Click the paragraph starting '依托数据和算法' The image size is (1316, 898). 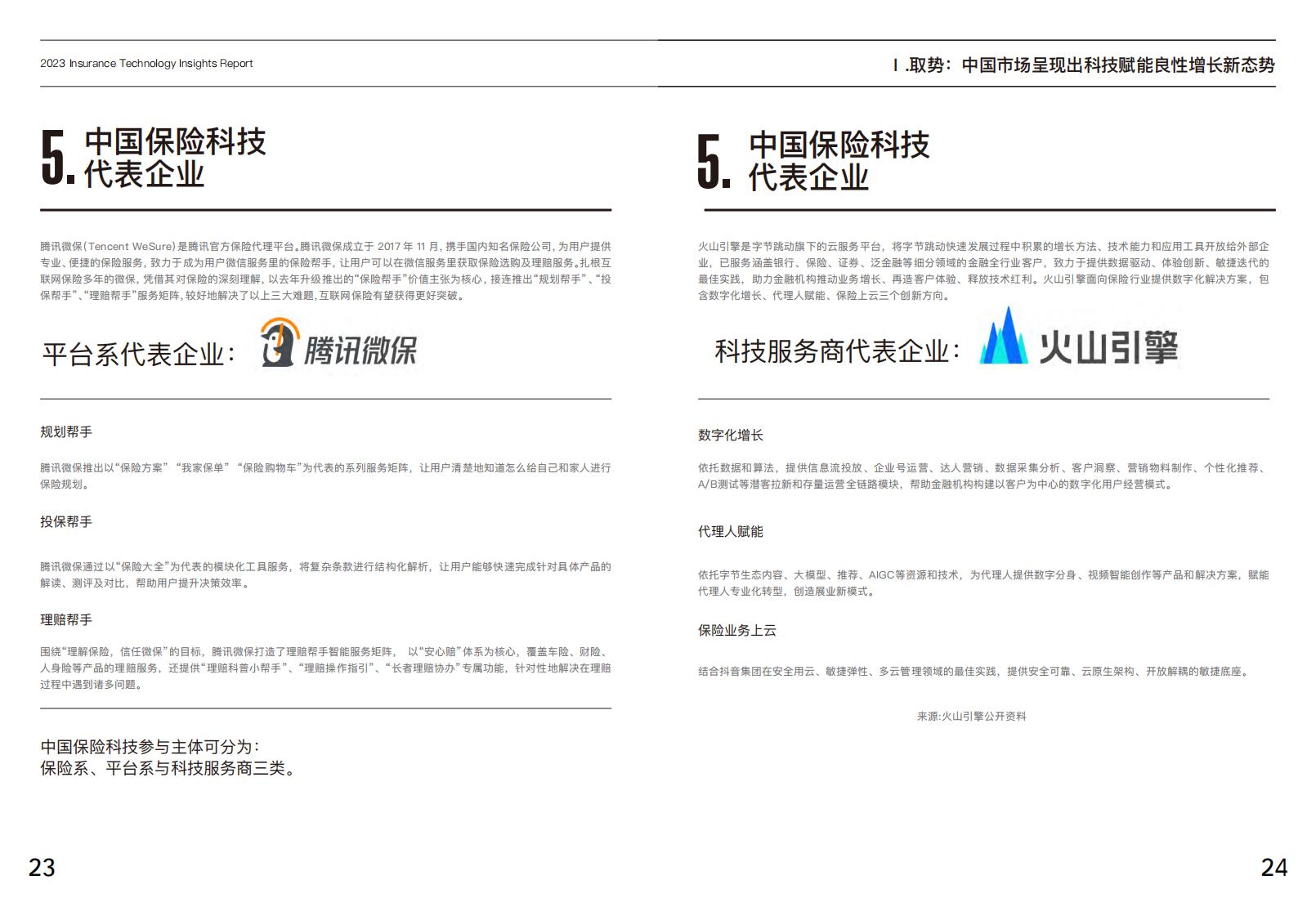pos(983,476)
